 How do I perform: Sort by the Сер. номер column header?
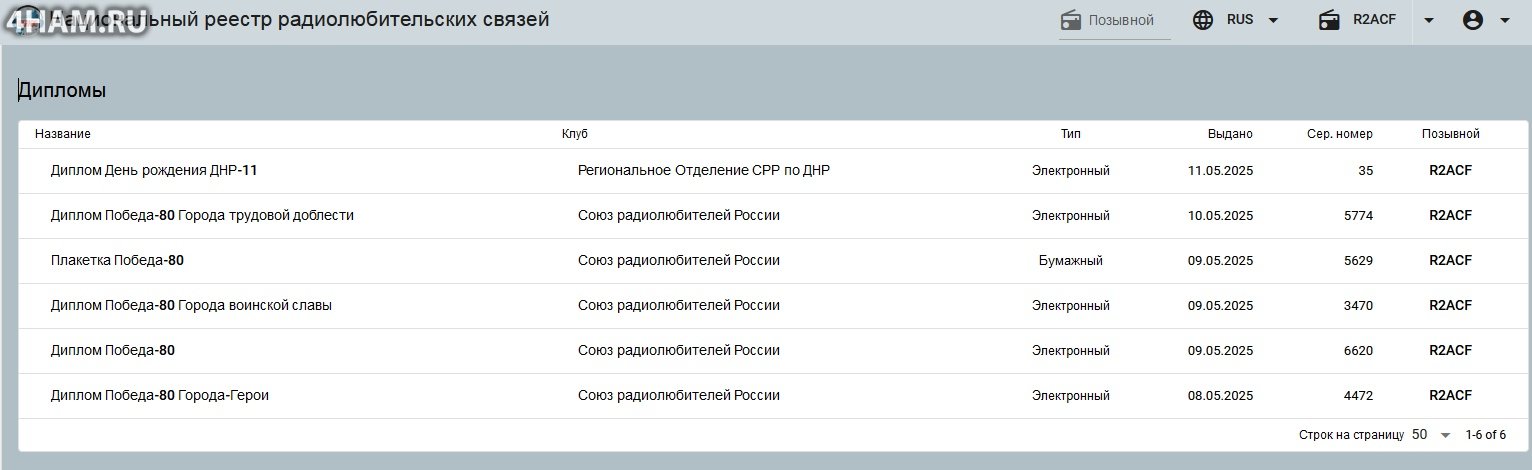[1340, 134]
